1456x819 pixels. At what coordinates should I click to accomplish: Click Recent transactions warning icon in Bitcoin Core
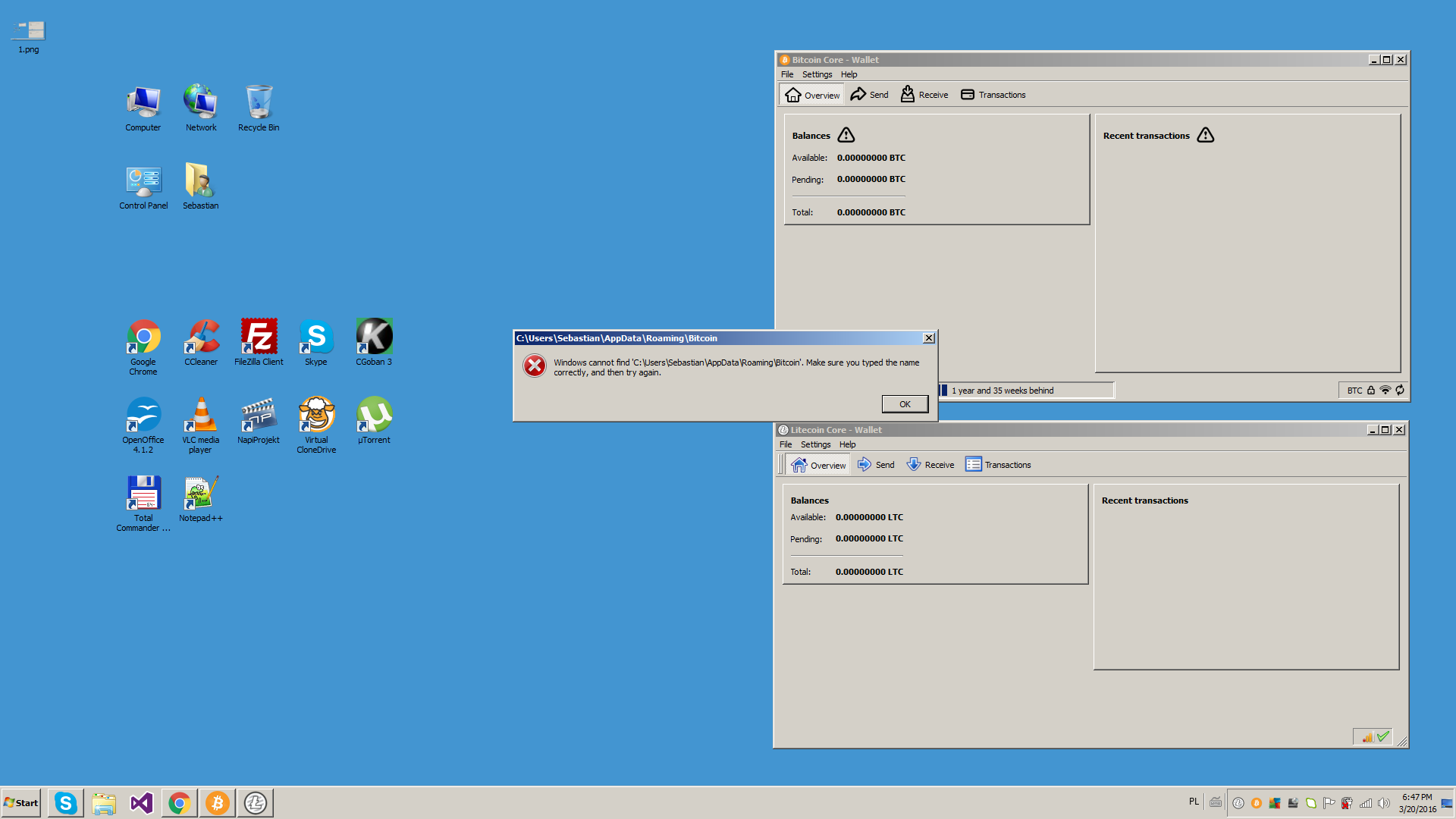point(1206,135)
